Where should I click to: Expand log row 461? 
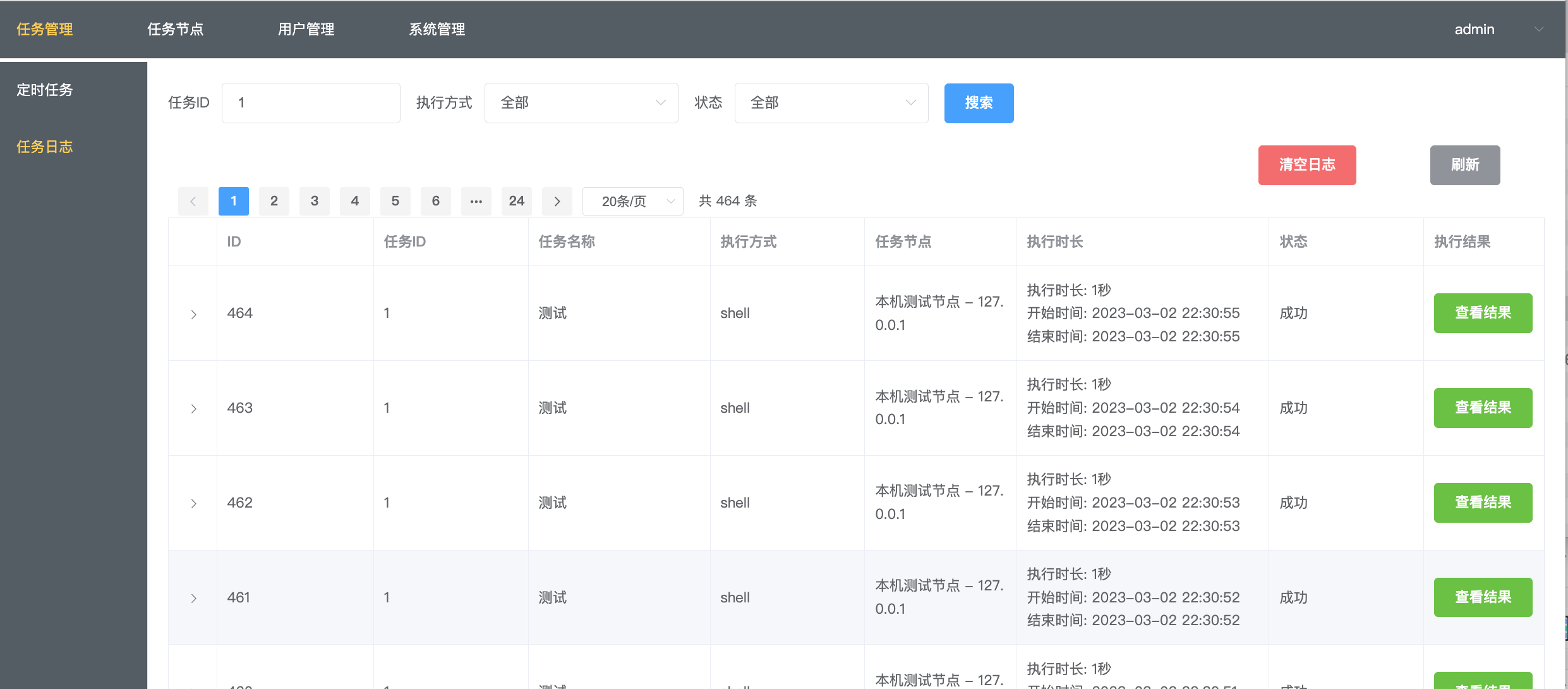pos(193,598)
